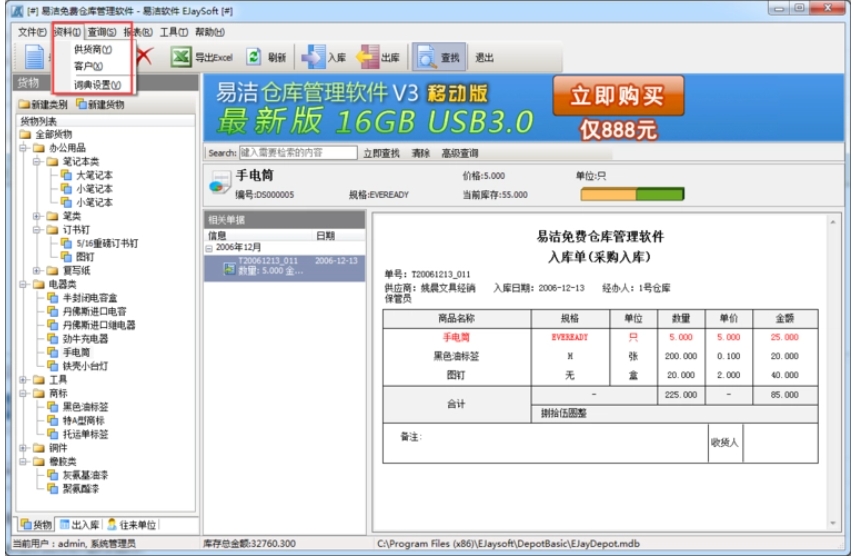
Task: Collapse the 2006年12月 group
Action: [x=209, y=248]
